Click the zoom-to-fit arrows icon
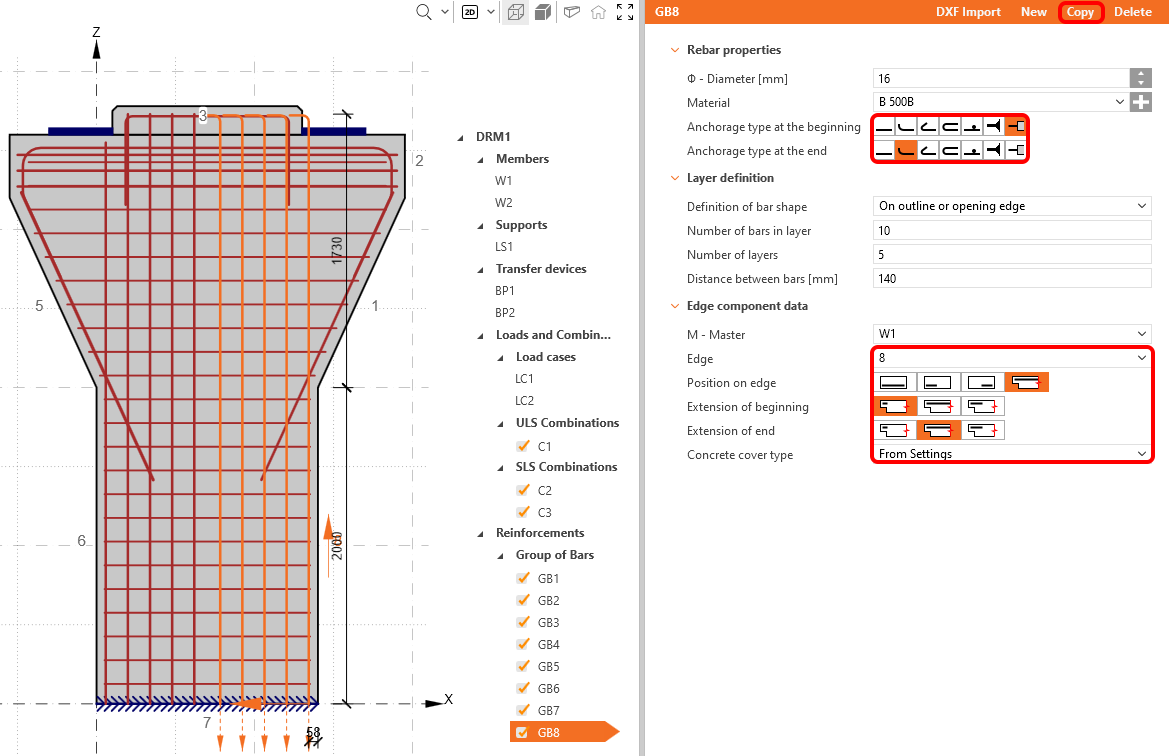The image size is (1169, 756). [x=625, y=13]
